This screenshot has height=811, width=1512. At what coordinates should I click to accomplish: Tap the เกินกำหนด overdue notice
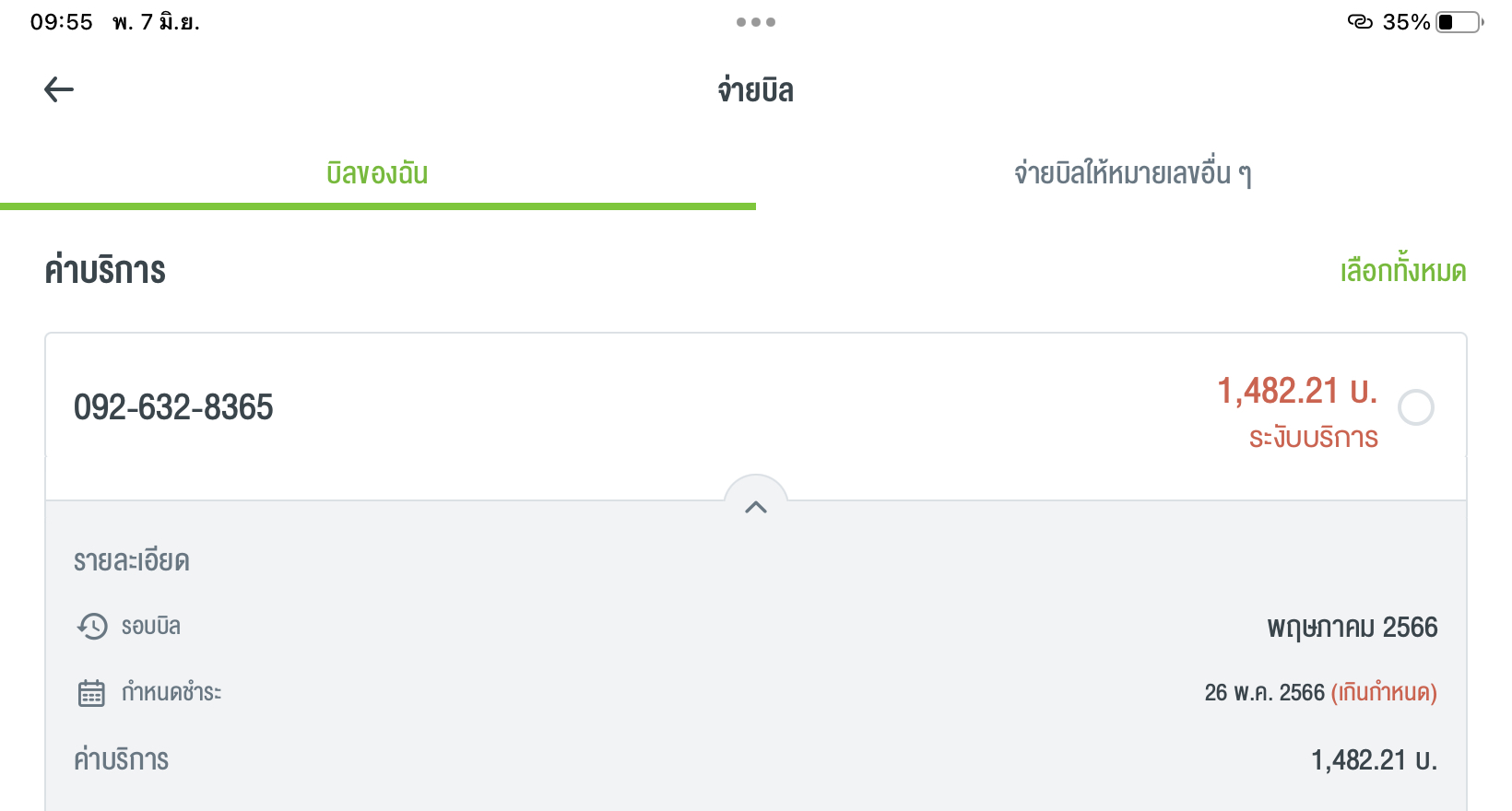[x=1384, y=692]
